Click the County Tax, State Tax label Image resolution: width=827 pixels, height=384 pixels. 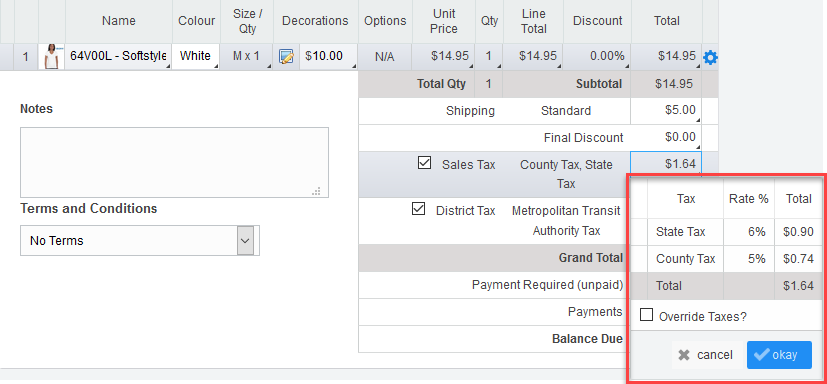pyautogui.click(x=566, y=174)
